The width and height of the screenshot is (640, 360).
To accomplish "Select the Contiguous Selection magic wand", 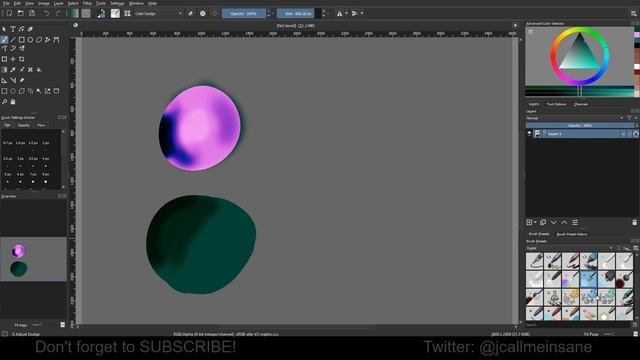I will tap(39, 91).
